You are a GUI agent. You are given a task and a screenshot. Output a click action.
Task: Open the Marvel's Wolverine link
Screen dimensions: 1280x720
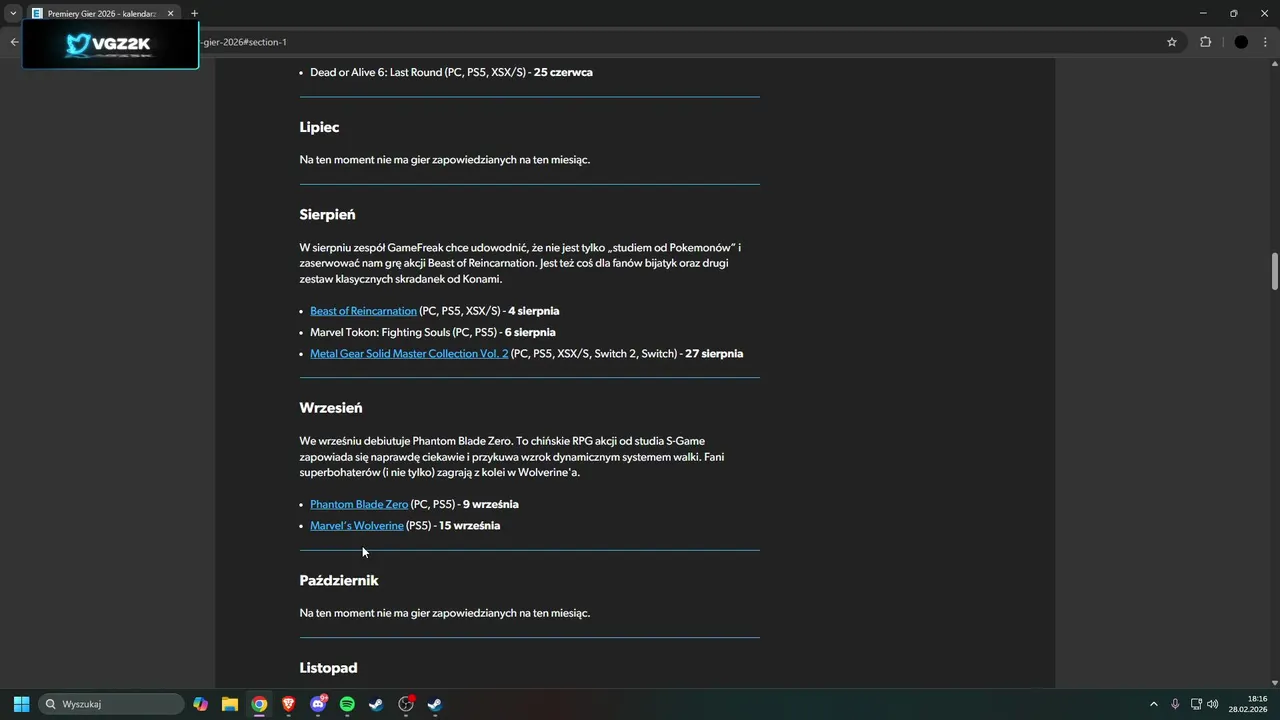357,526
